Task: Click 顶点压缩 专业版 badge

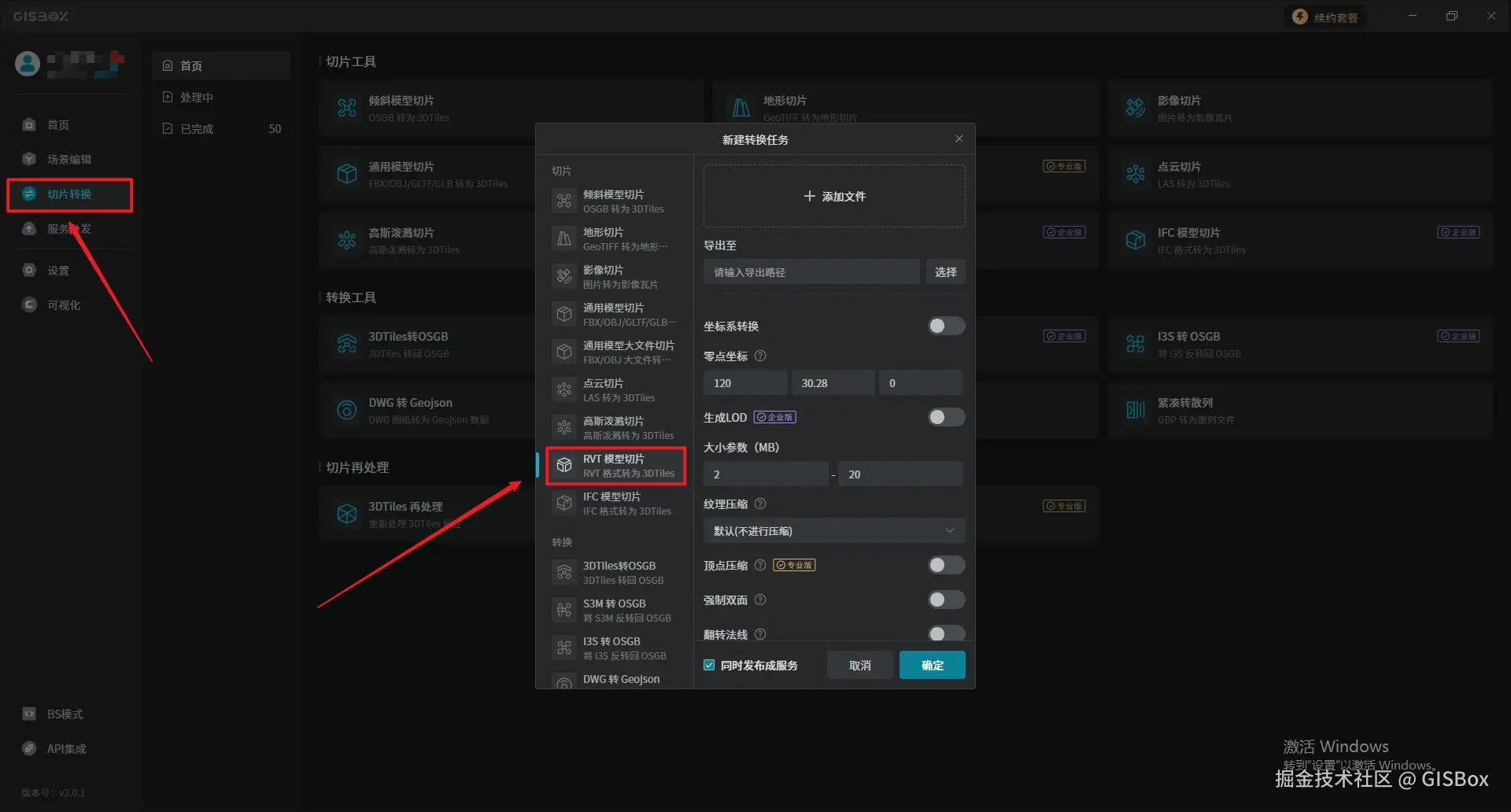Action: point(794,565)
